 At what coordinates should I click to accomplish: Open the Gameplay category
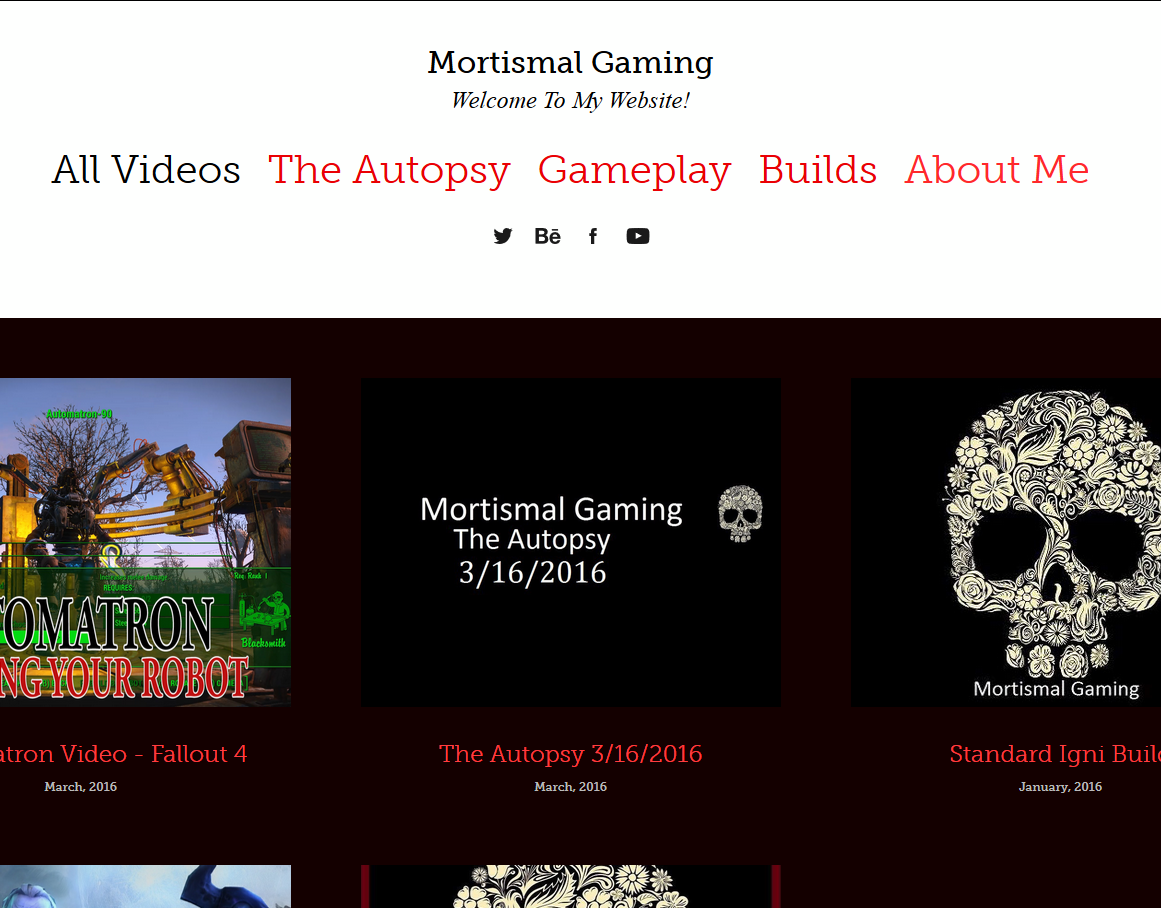[635, 170]
